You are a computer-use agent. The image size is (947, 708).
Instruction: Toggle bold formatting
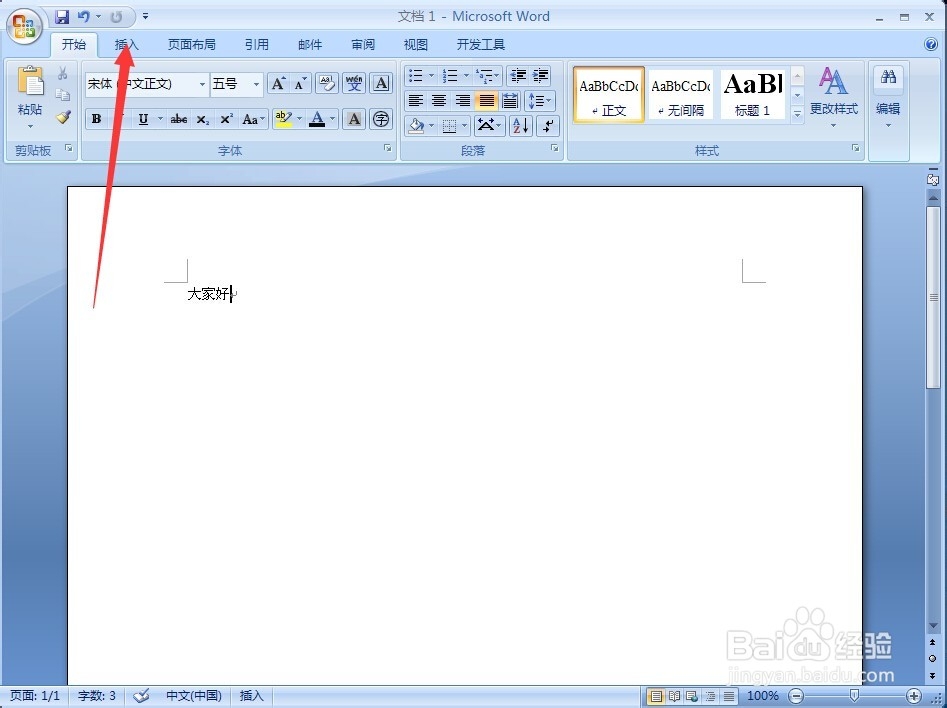[x=97, y=119]
